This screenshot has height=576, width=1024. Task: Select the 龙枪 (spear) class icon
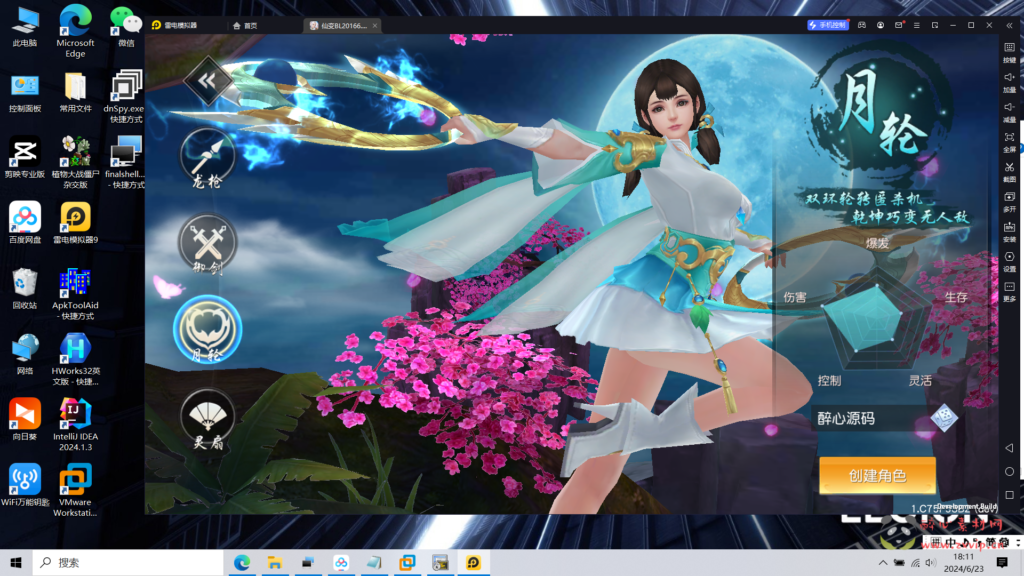pos(207,154)
